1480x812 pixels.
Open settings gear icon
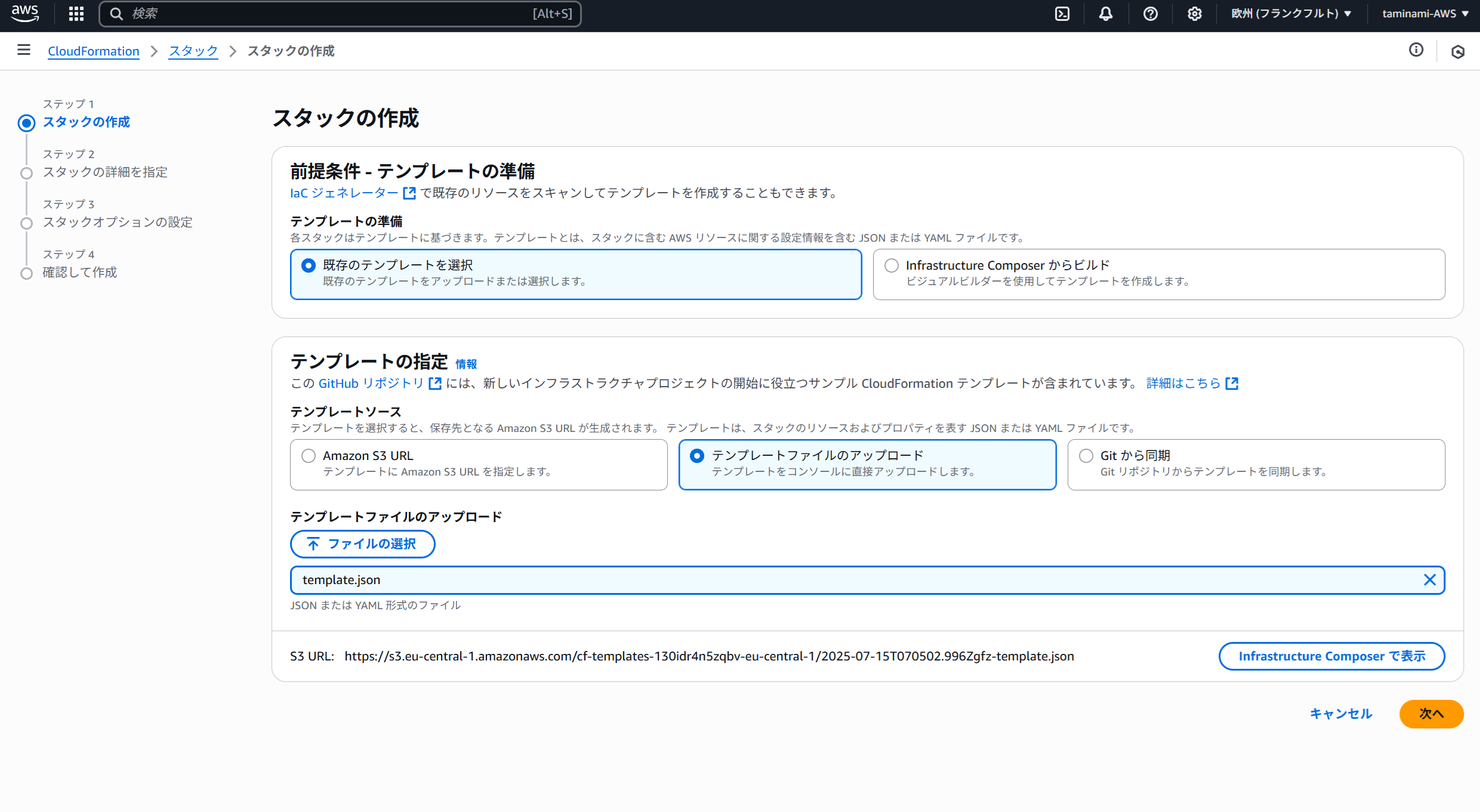coord(1194,14)
